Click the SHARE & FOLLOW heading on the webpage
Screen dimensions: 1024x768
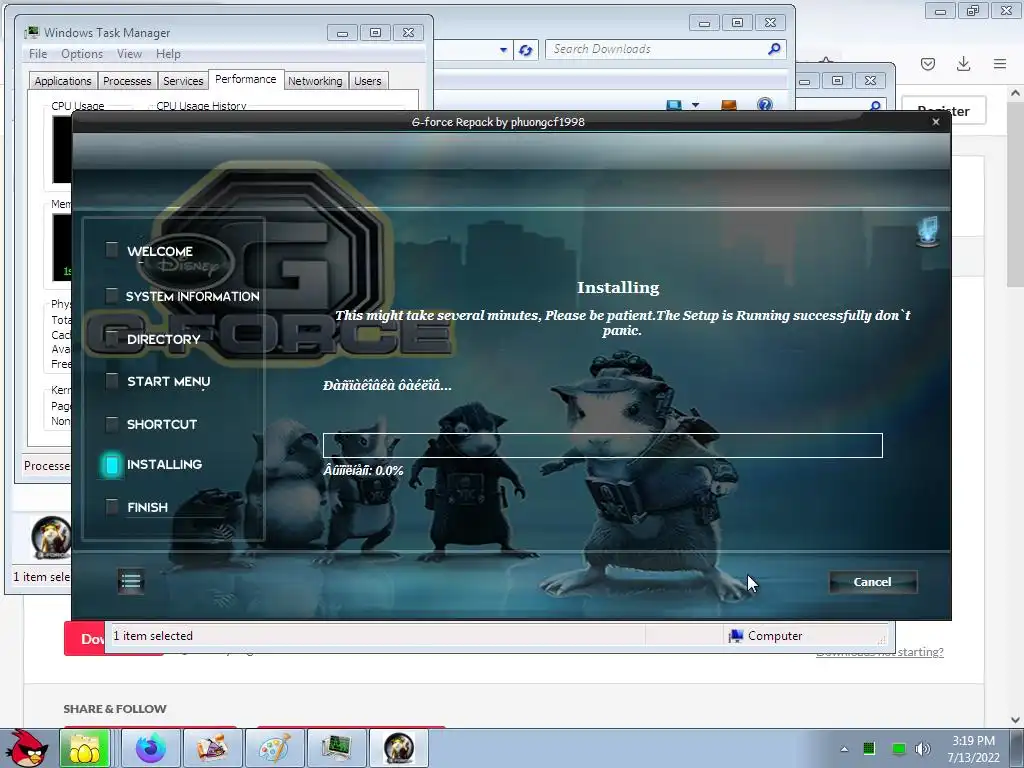pyautogui.click(x=115, y=709)
